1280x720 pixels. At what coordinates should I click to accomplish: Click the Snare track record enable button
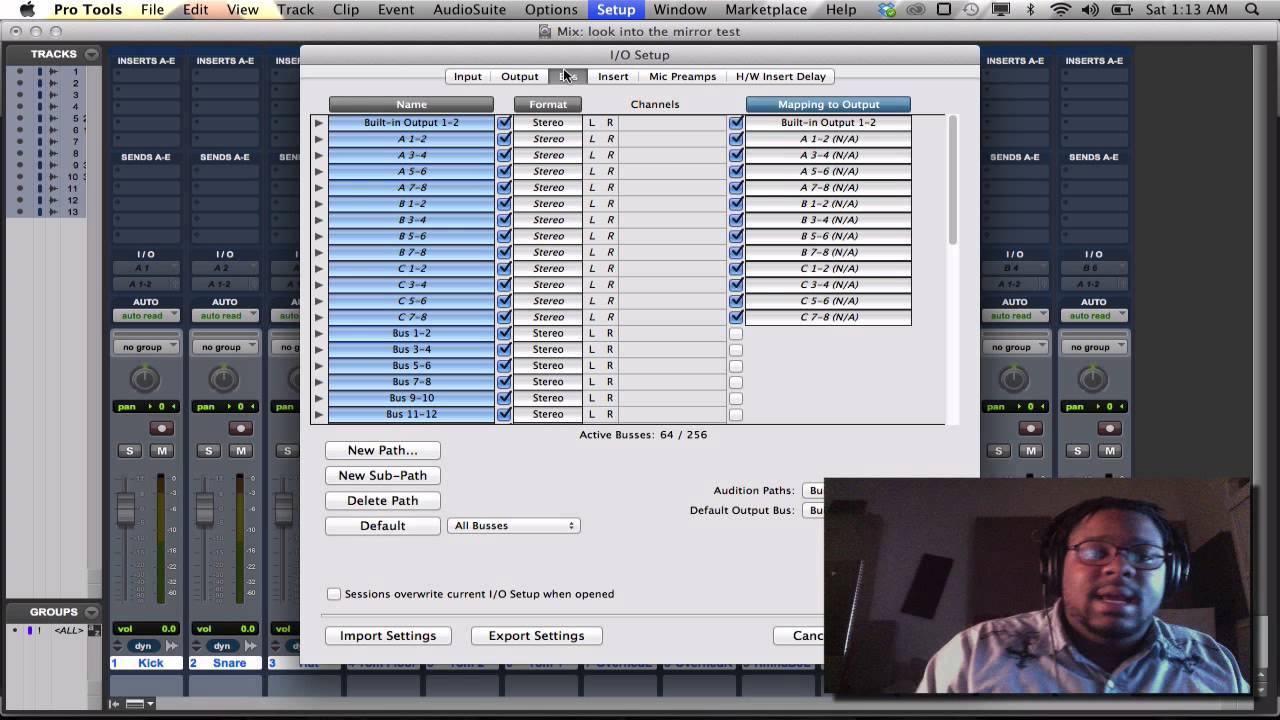coord(240,428)
